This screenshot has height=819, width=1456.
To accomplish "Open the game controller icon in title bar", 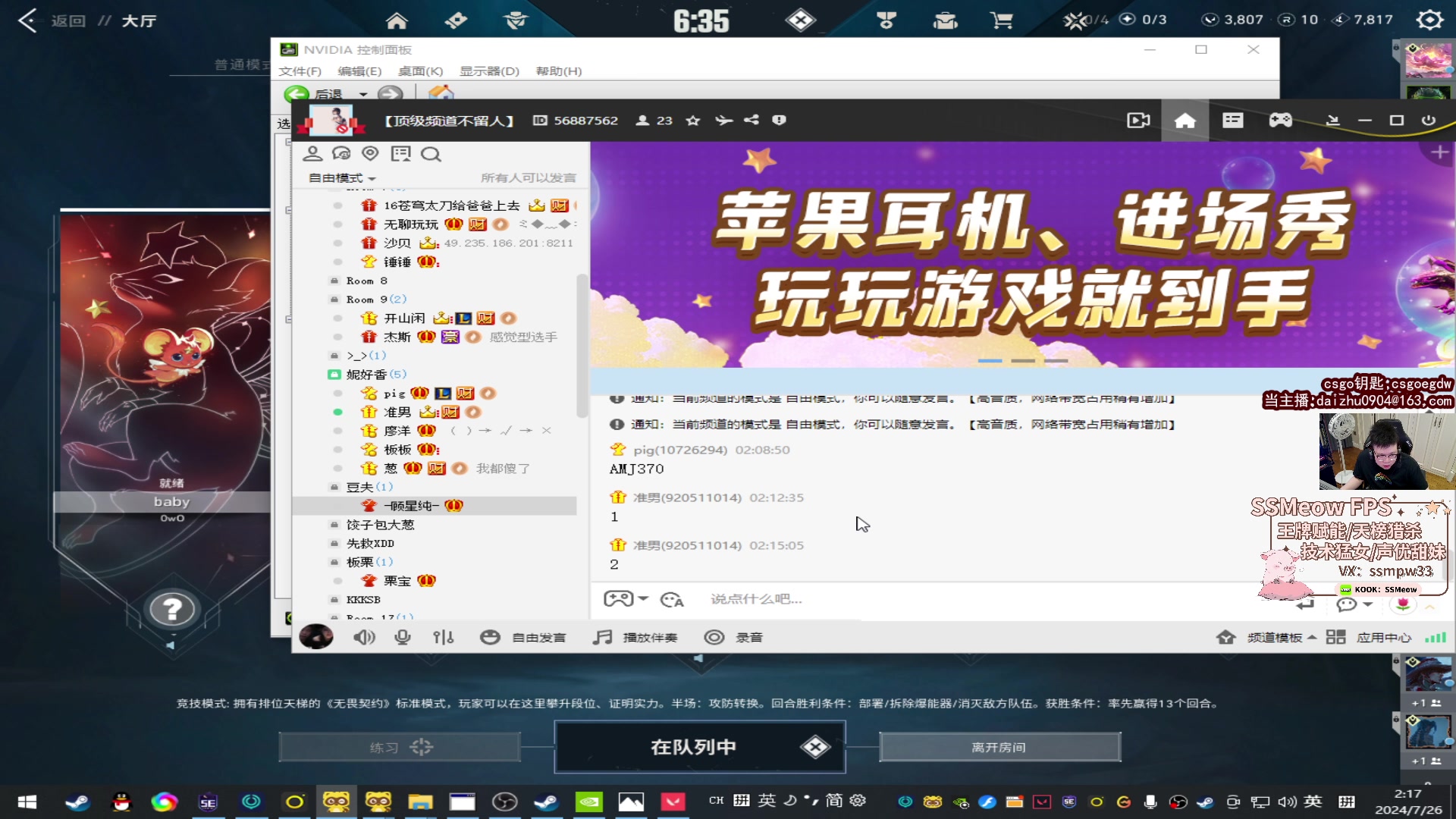I will [x=1281, y=121].
